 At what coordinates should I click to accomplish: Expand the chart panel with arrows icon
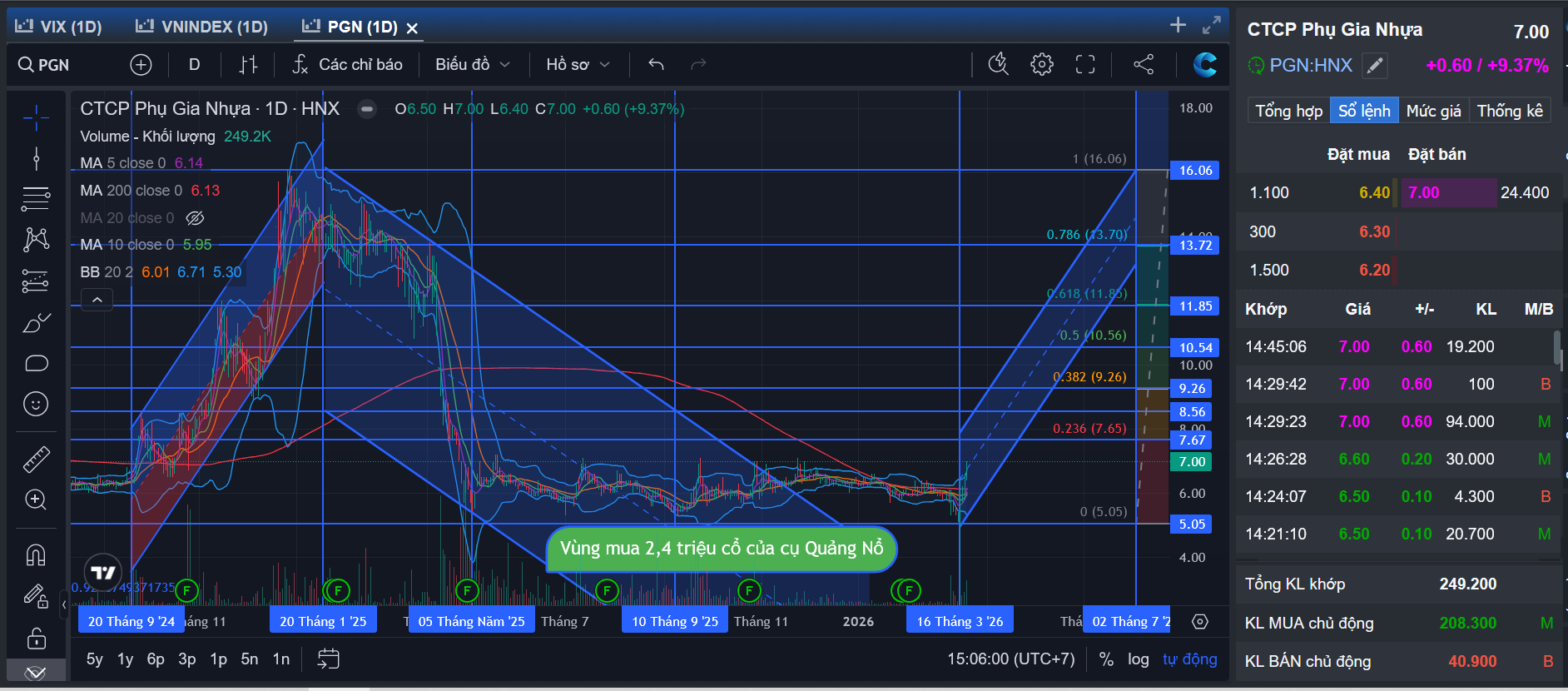(x=1212, y=25)
